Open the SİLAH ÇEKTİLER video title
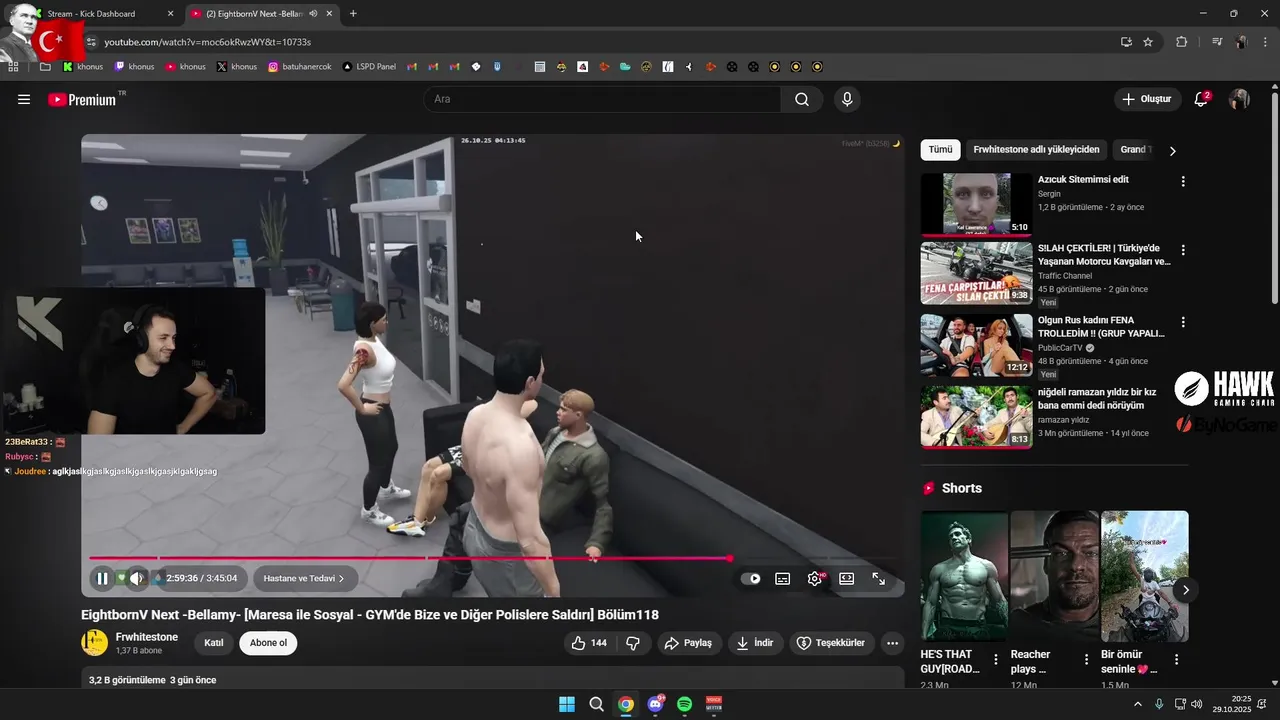 1104,255
